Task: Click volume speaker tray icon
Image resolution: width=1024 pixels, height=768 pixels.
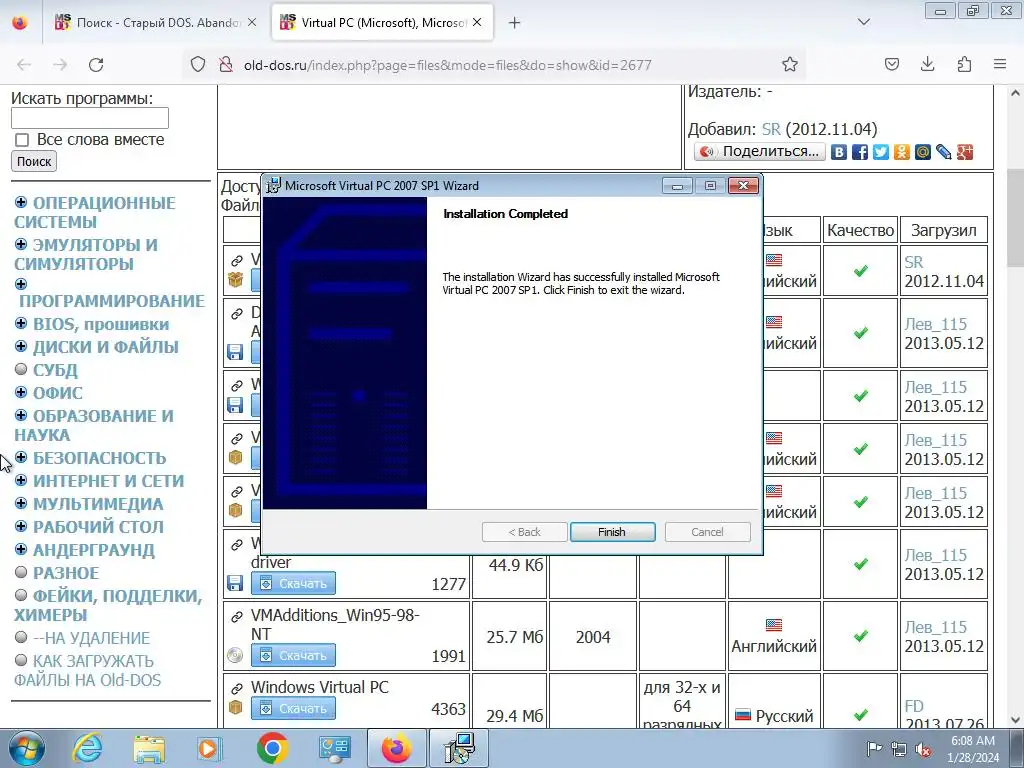Action: [x=922, y=749]
